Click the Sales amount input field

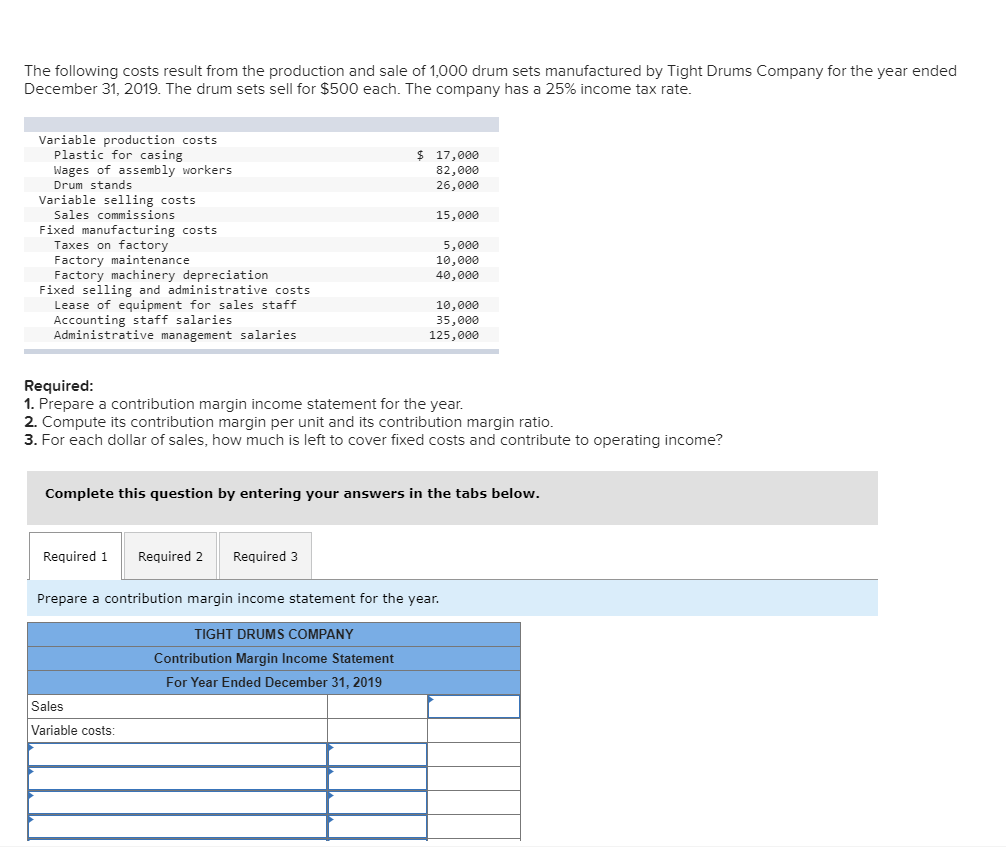474,706
